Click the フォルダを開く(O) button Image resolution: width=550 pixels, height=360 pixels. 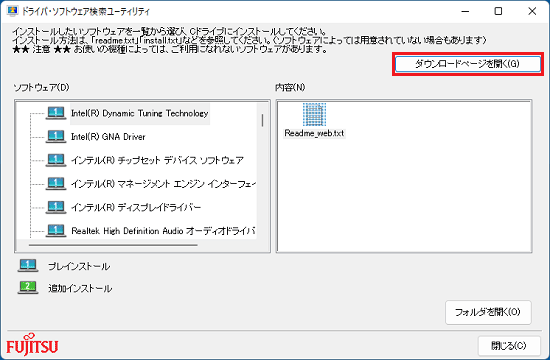click(x=488, y=312)
